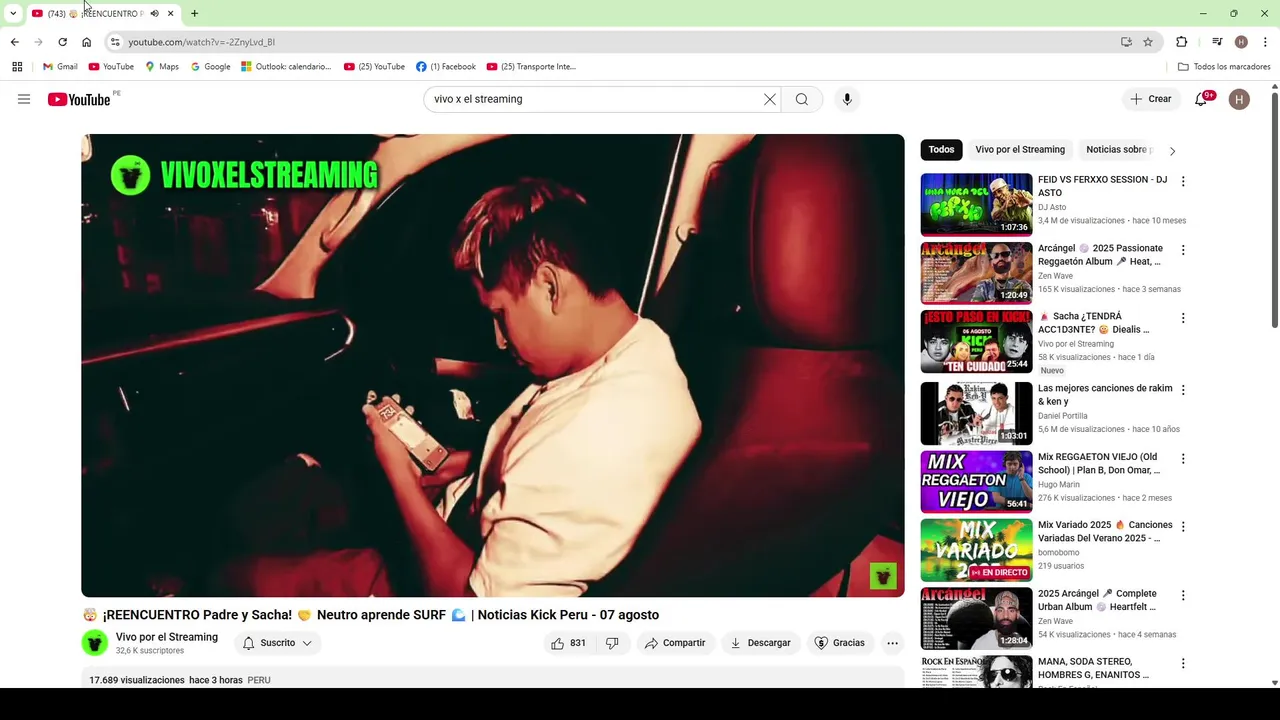Click the Compartir button
The image size is (1280, 720).
675,643
